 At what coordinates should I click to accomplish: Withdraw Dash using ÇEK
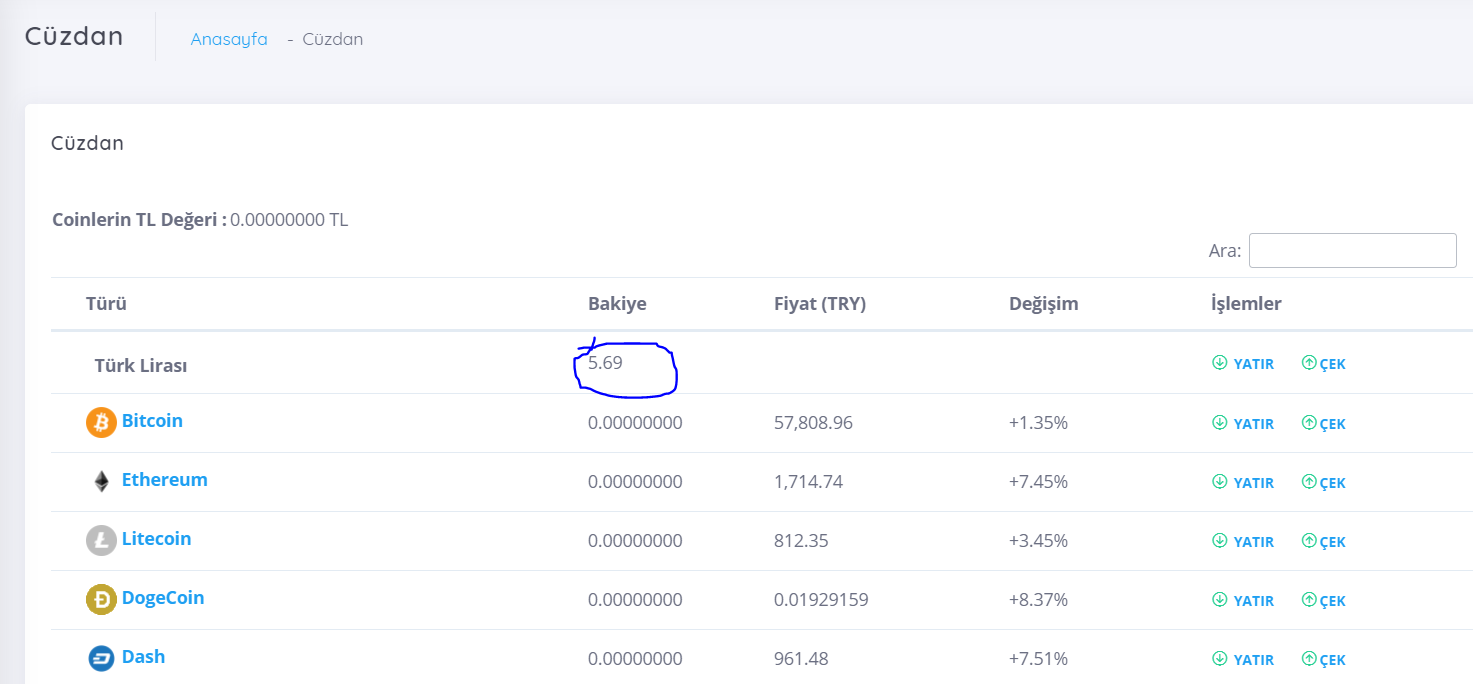coord(1324,660)
